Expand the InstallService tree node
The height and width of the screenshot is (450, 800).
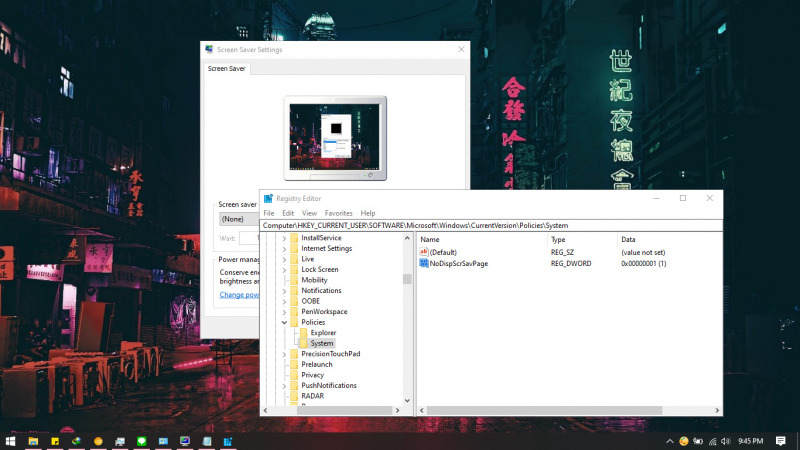[284, 238]
